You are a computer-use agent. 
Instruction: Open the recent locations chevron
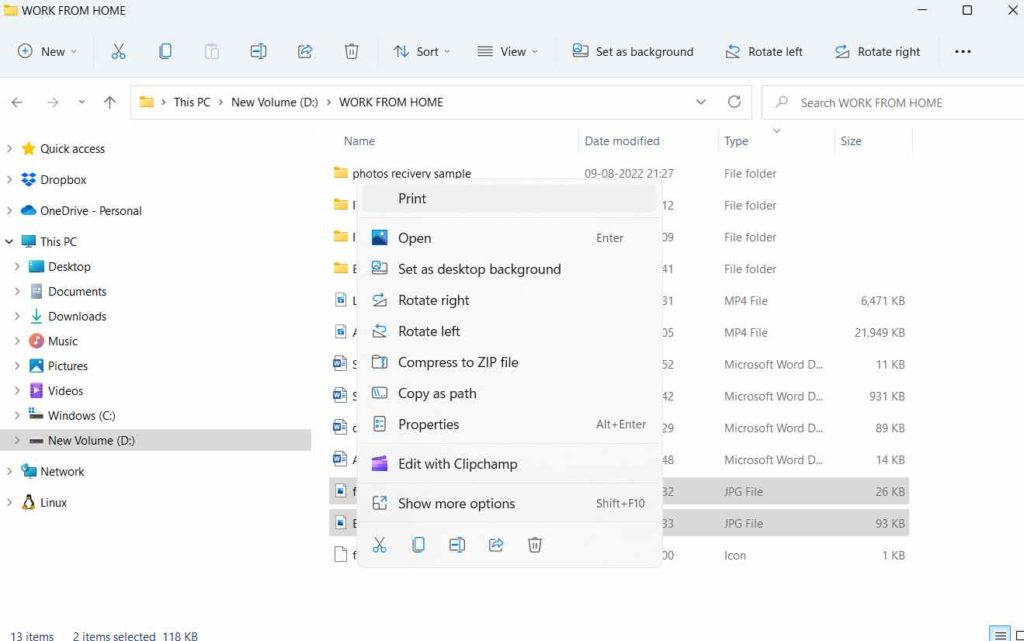point(82,102)
